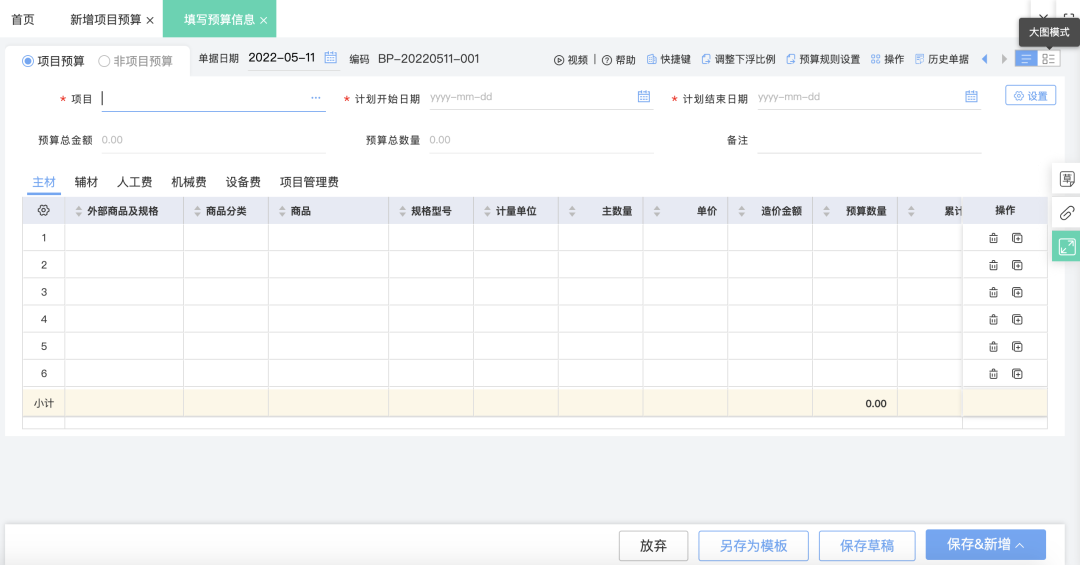The height and width of the screenshot is (565, 1080).
Task: Sort by 外部商品及规格 column arrows
Action: click(79, 211)
